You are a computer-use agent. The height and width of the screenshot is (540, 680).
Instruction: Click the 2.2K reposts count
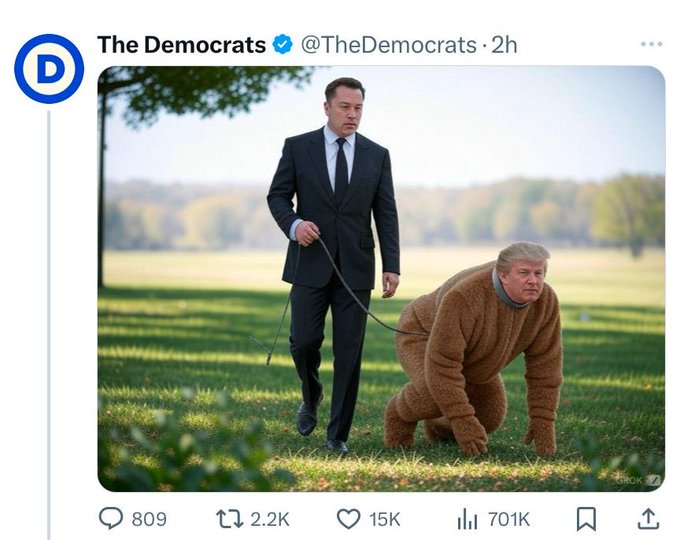268,519
